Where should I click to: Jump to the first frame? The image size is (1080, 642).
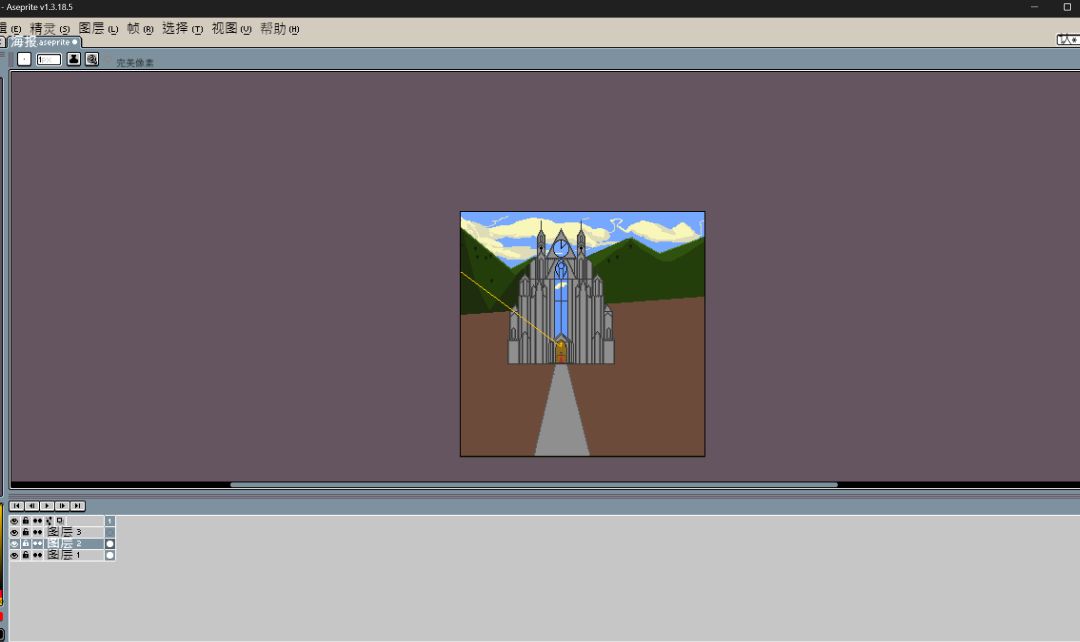click(17, 506)
